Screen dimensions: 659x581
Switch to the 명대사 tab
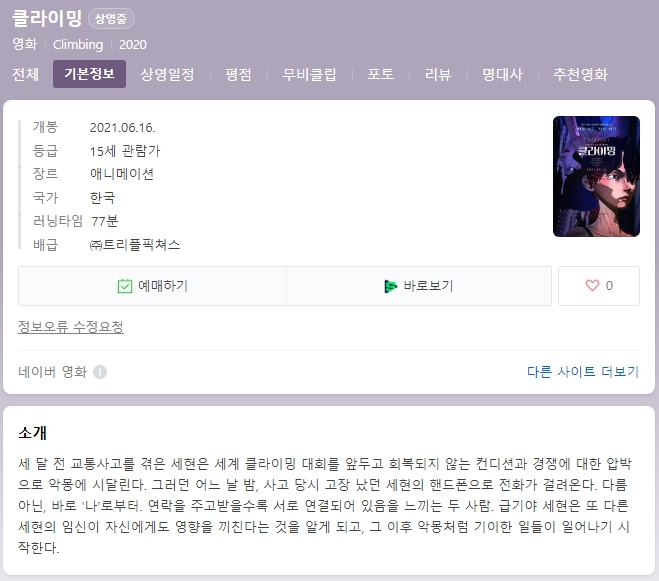tap(502, 74)
